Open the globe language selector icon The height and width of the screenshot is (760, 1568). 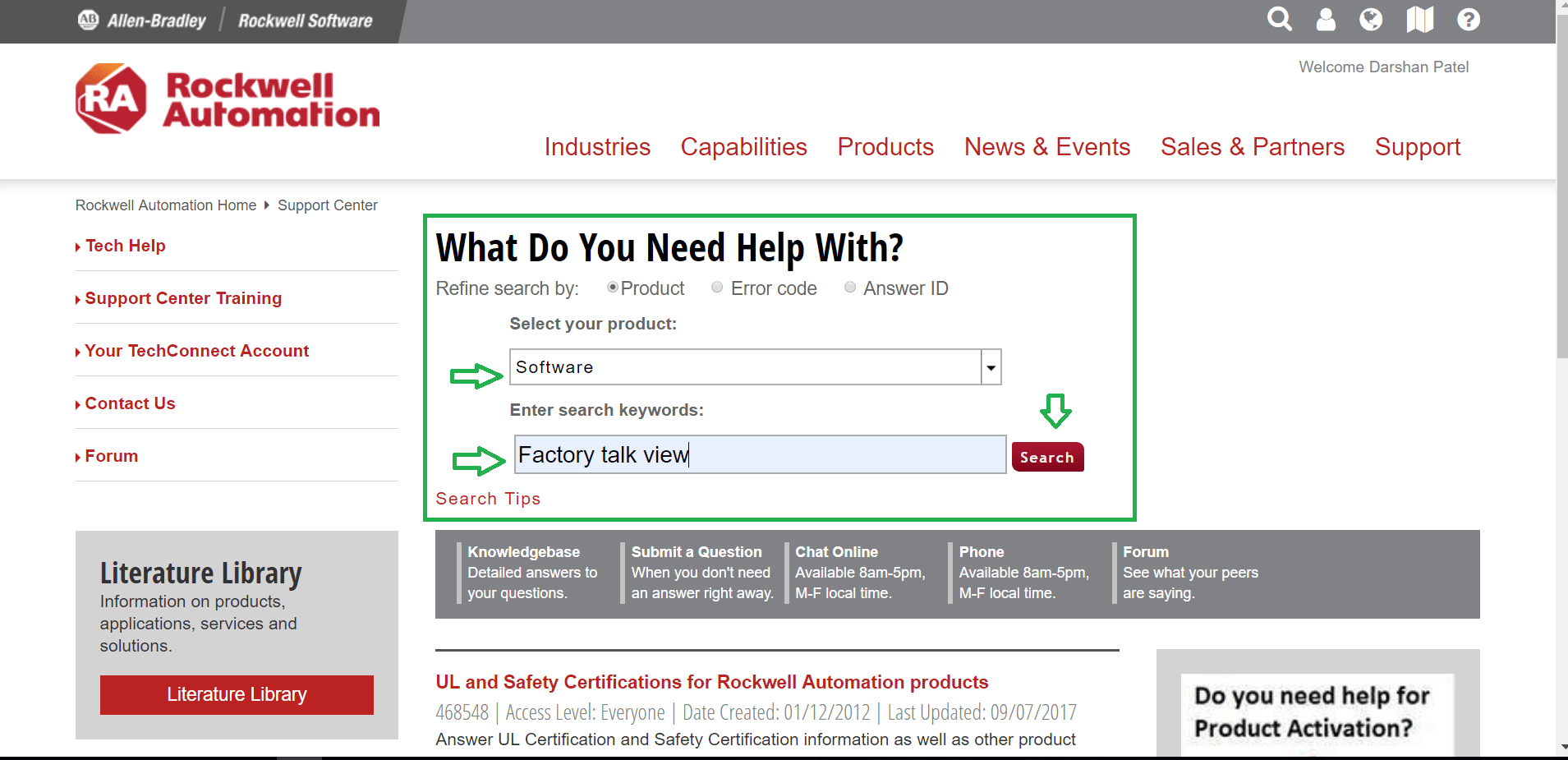[1371, 19]
